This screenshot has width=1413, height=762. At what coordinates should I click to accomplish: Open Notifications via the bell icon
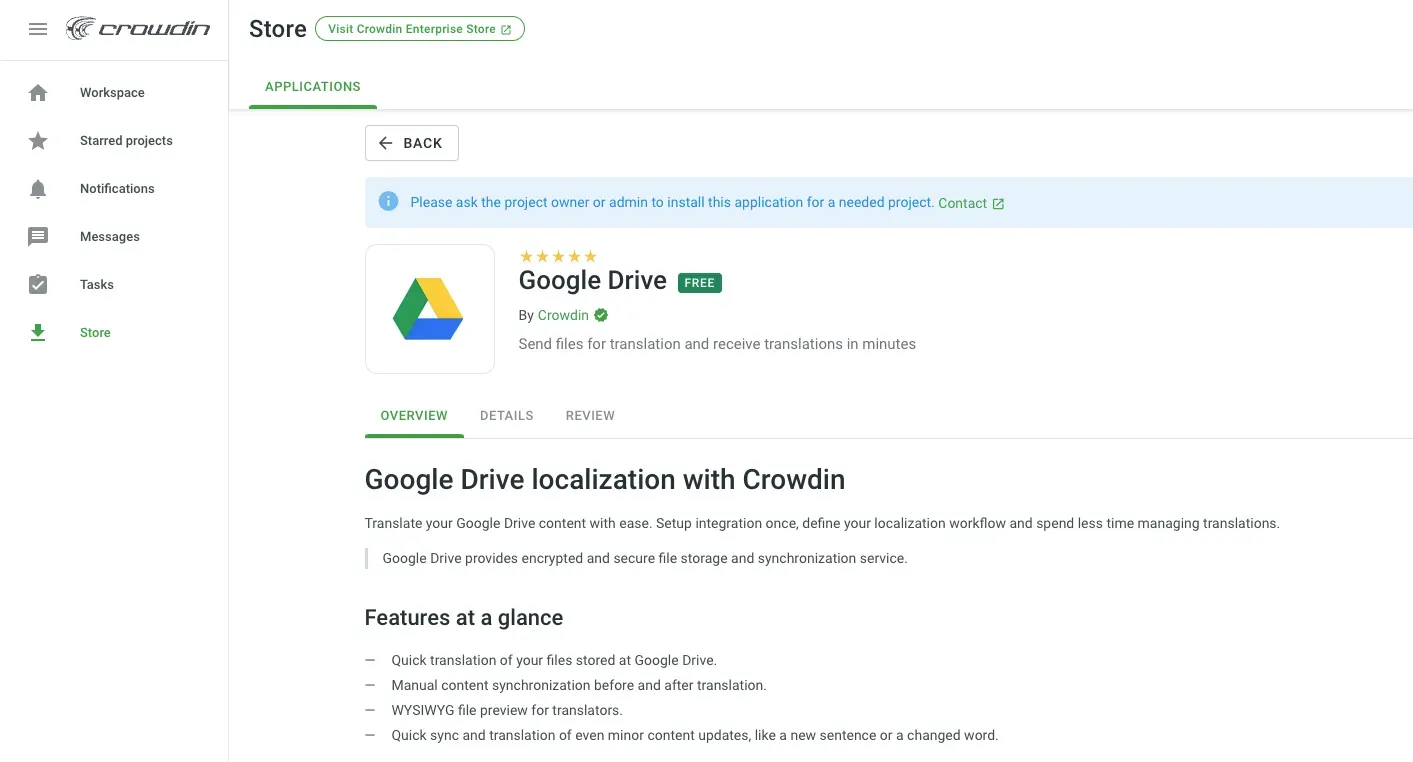38,188
